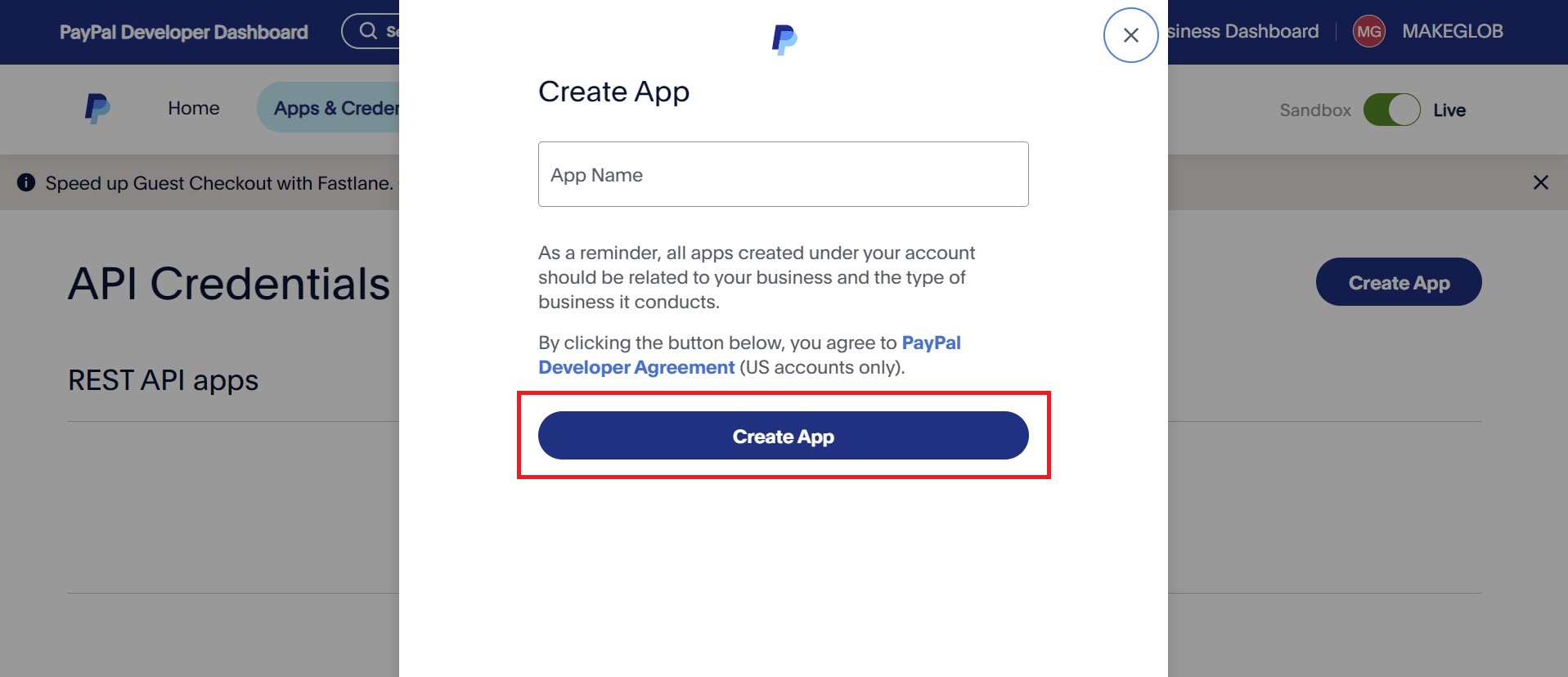The image size is (1568, 677).
Task: Click PayPal Developer Dashboard title
Action: tap(184, 32)
